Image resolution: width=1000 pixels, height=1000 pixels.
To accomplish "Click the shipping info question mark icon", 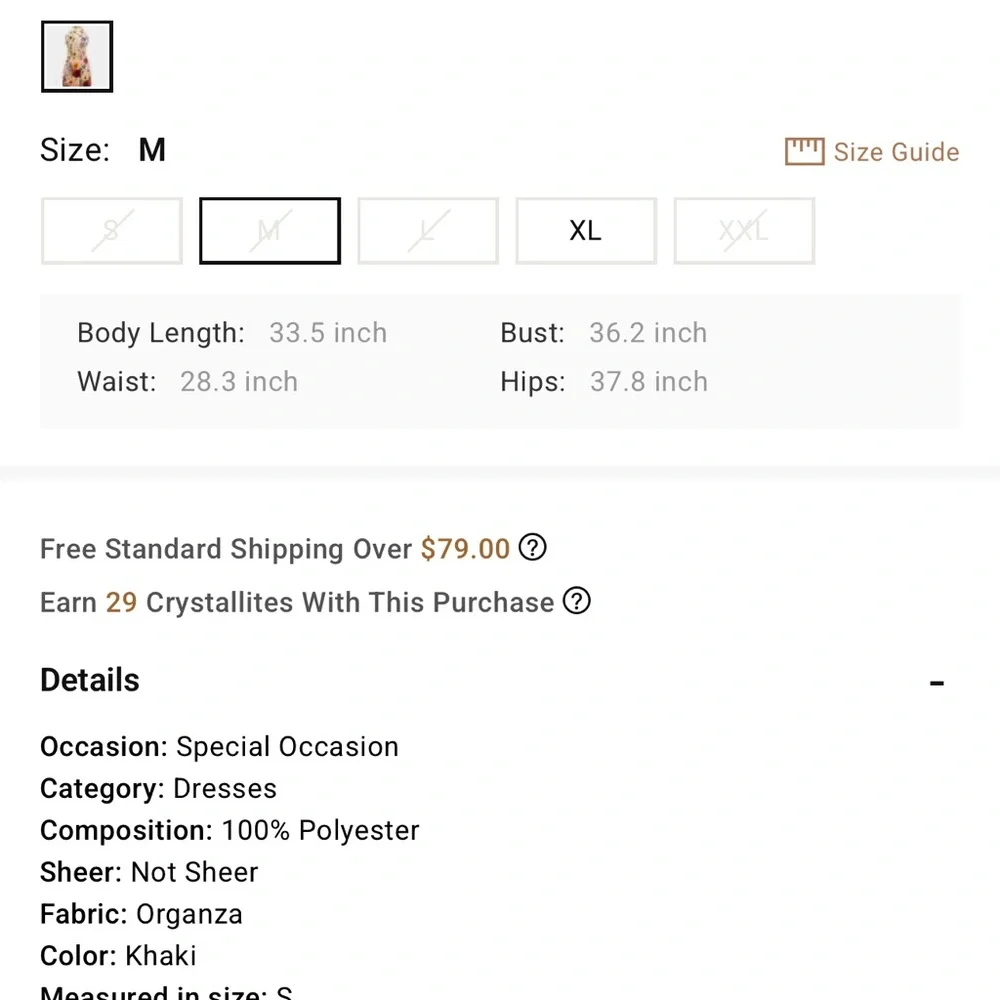I will 533,548.
